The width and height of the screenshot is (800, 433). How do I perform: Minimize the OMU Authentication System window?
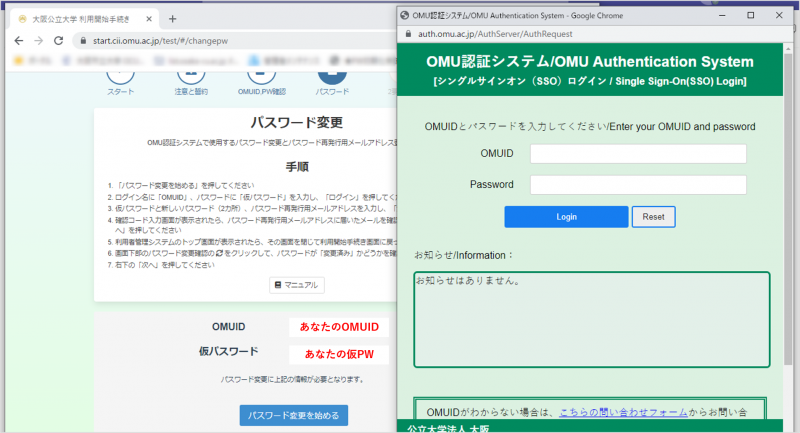[722, 15]
